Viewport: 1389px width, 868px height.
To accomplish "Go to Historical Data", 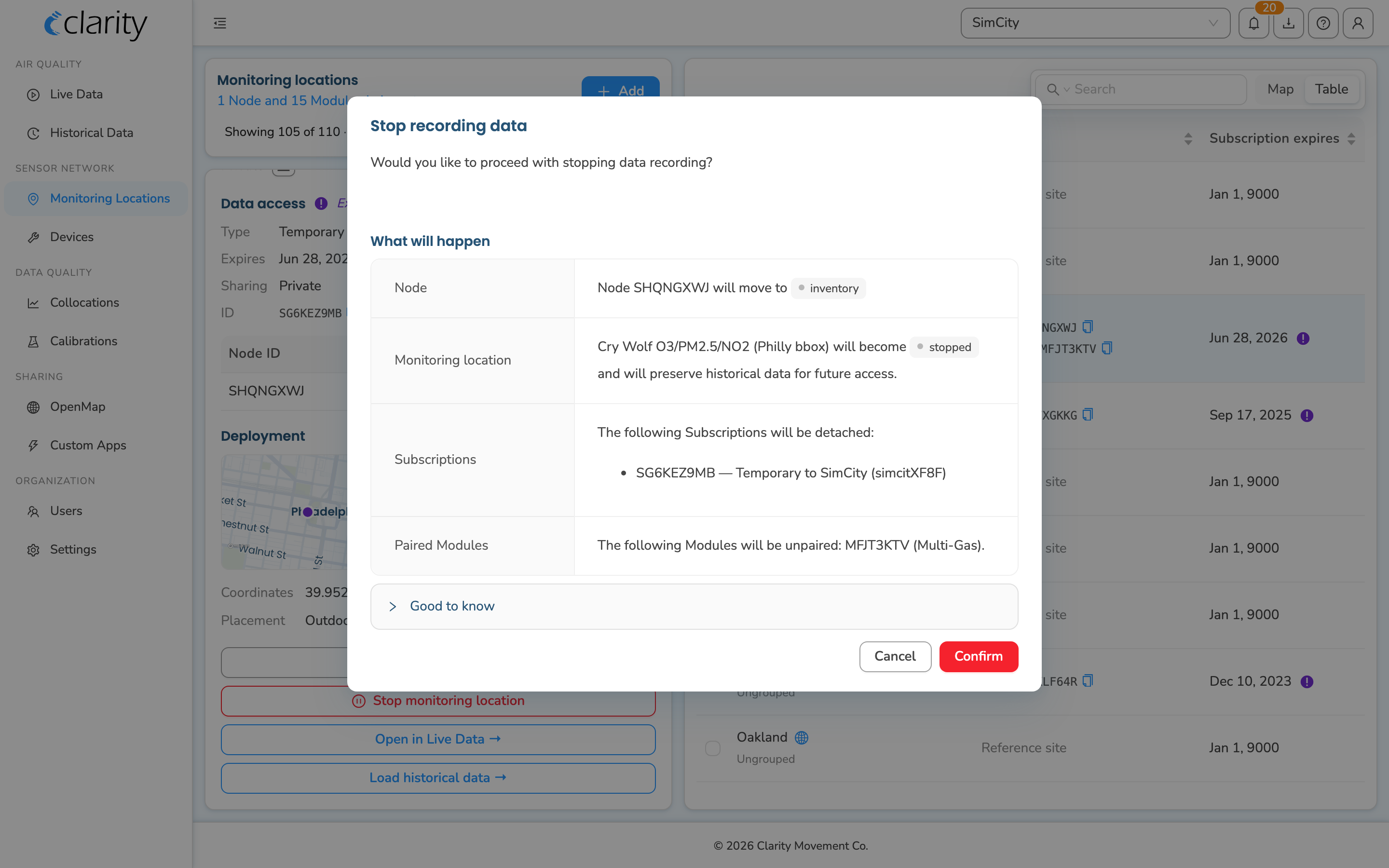I will coord(96,133).
